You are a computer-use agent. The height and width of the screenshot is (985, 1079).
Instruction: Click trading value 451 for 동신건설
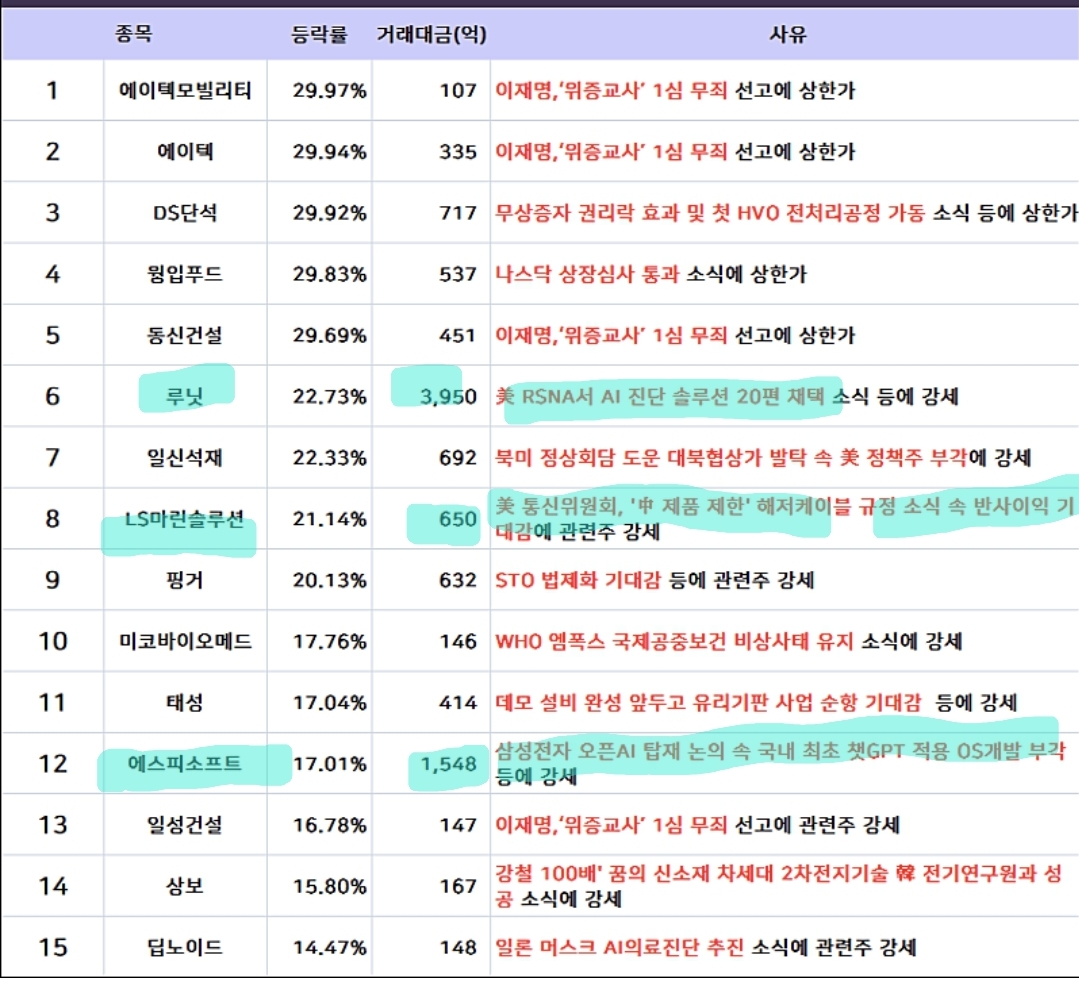458,335
